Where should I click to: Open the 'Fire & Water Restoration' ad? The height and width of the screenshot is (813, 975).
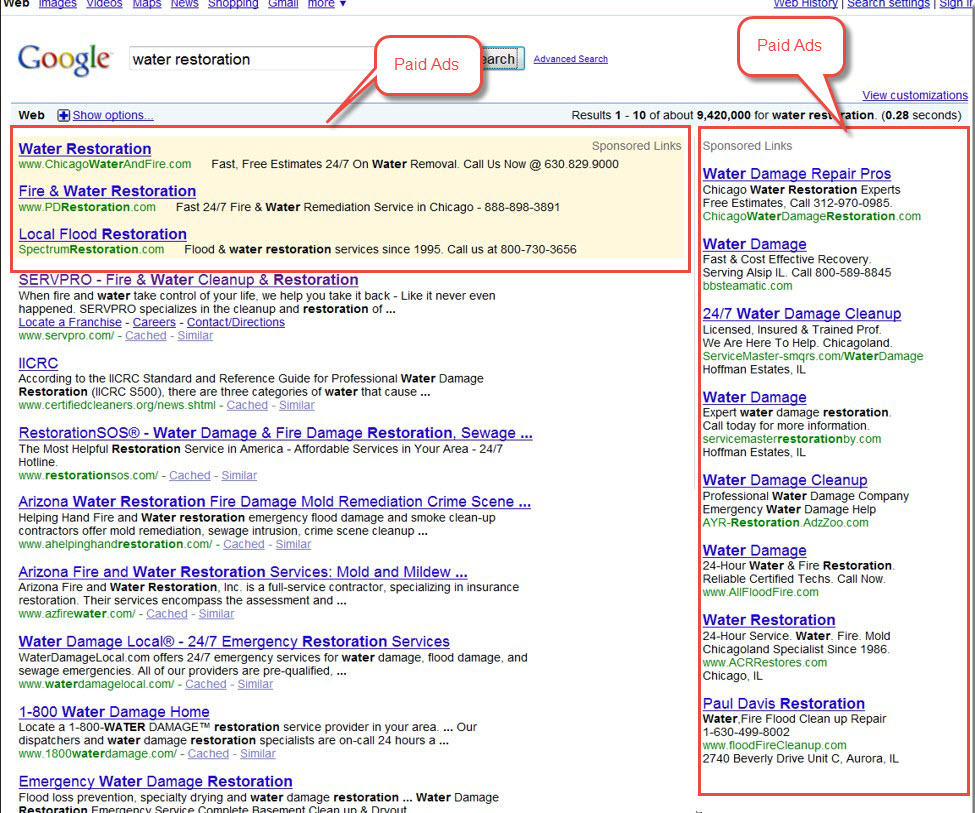[x=107, y=191]
